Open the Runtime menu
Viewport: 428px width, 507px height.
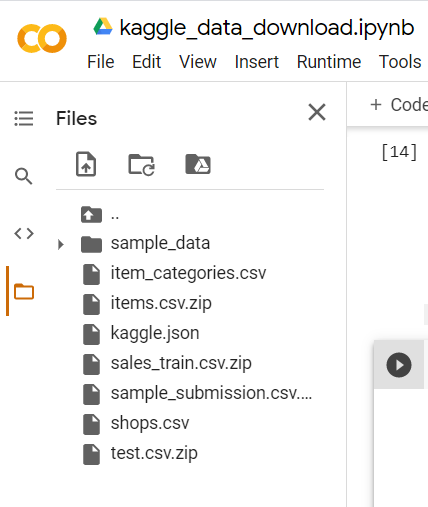point(329,62)
